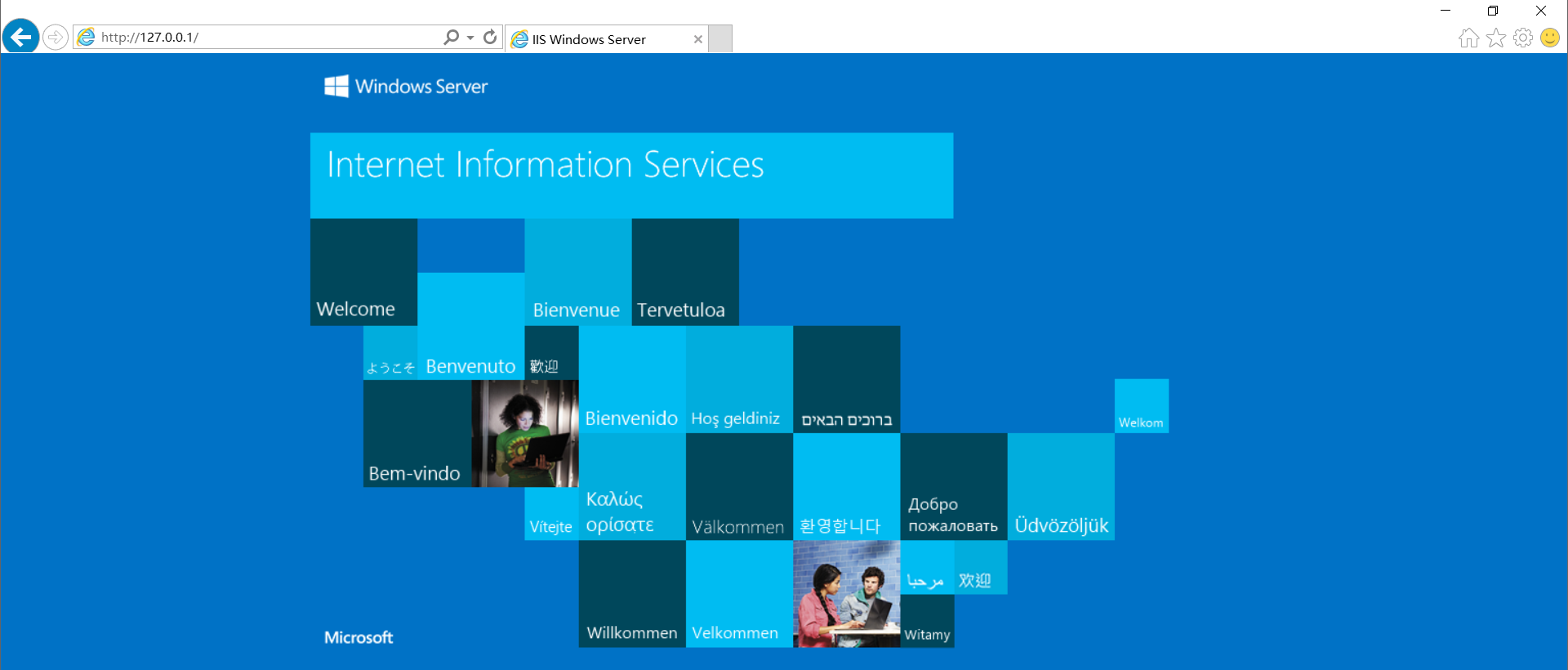Image resolution: width=1568 pixels, height=670 pixels.
Task: Click the Windows Server logo
Action: point(406,87)
